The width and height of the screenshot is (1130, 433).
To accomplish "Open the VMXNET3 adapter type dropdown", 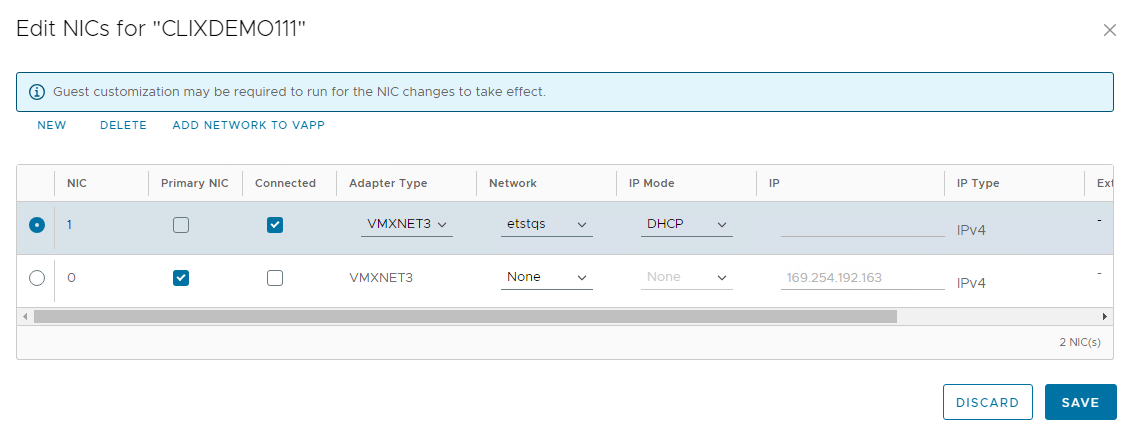I will click(x=406, y=224).
